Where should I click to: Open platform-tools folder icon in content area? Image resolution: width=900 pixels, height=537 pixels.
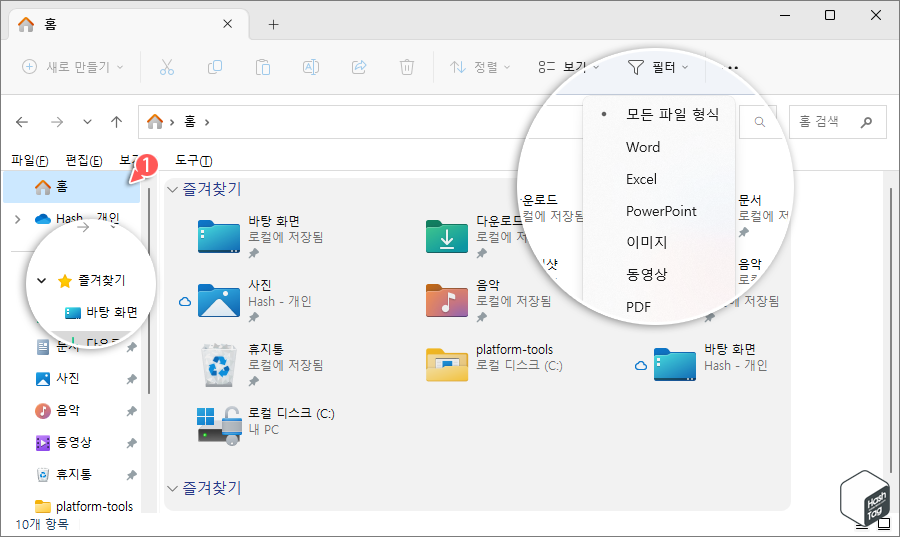pos(447,365)
